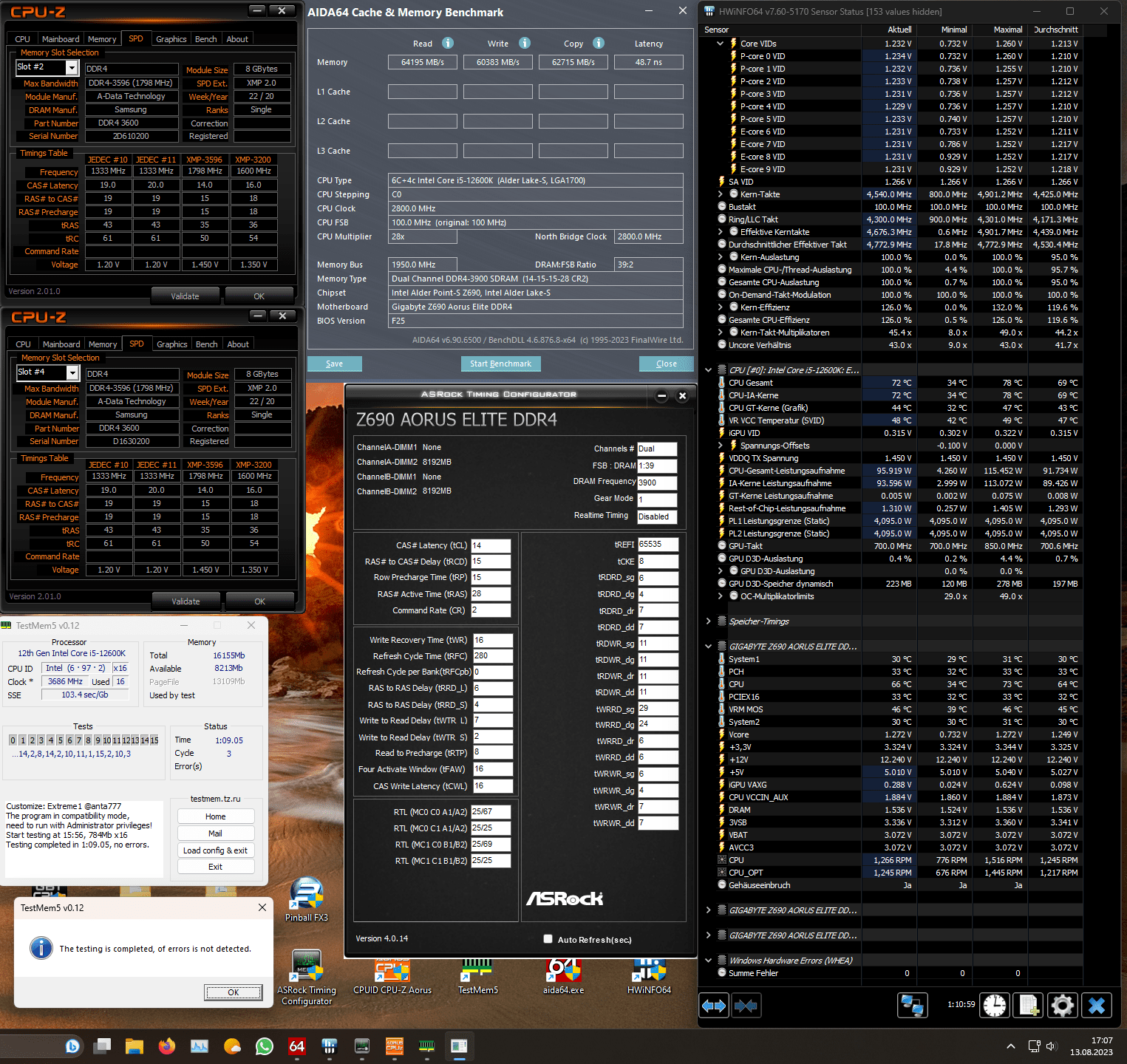Reset the HWiNFO clock timer icon
Viewport: 1127px width, 1064px height.
point(995,1006)
